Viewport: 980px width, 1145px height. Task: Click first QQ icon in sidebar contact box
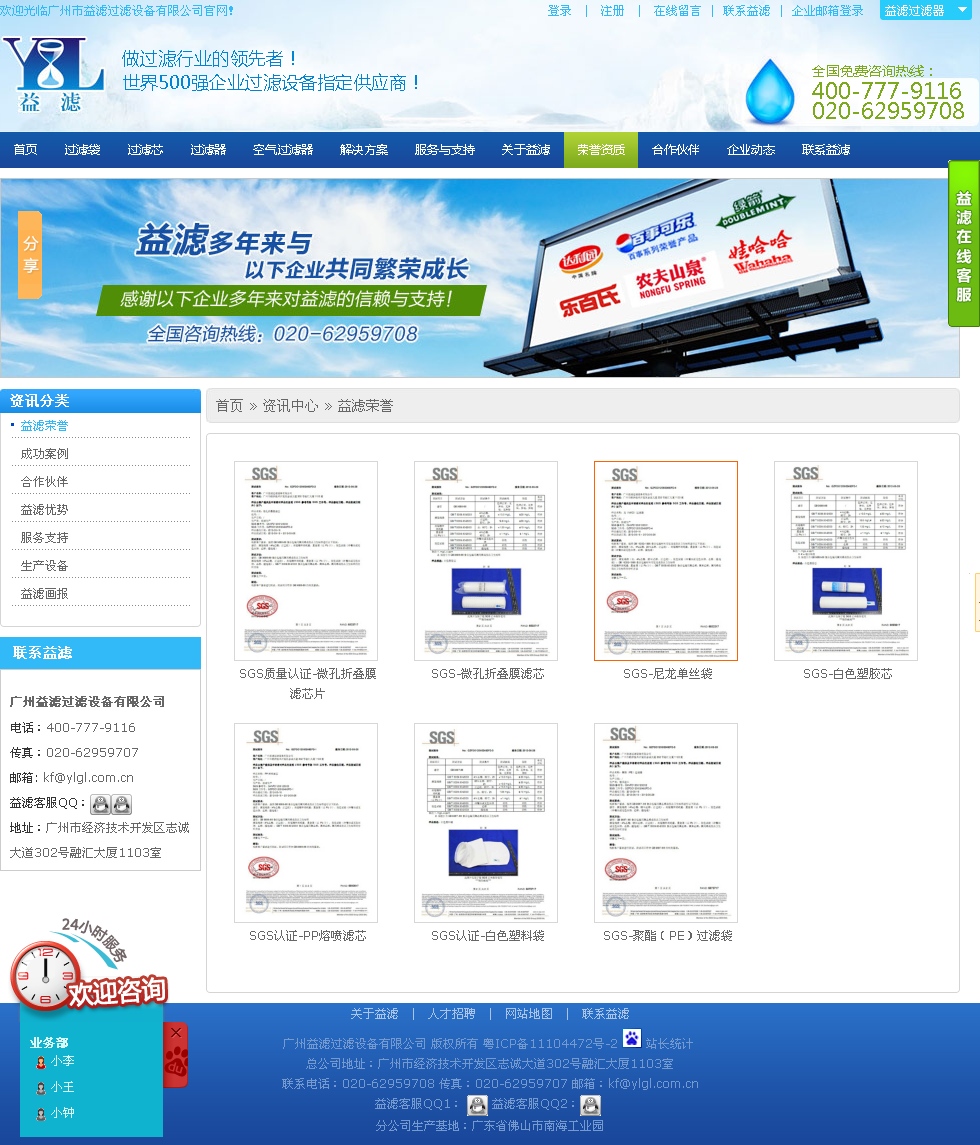pos(100,804)
